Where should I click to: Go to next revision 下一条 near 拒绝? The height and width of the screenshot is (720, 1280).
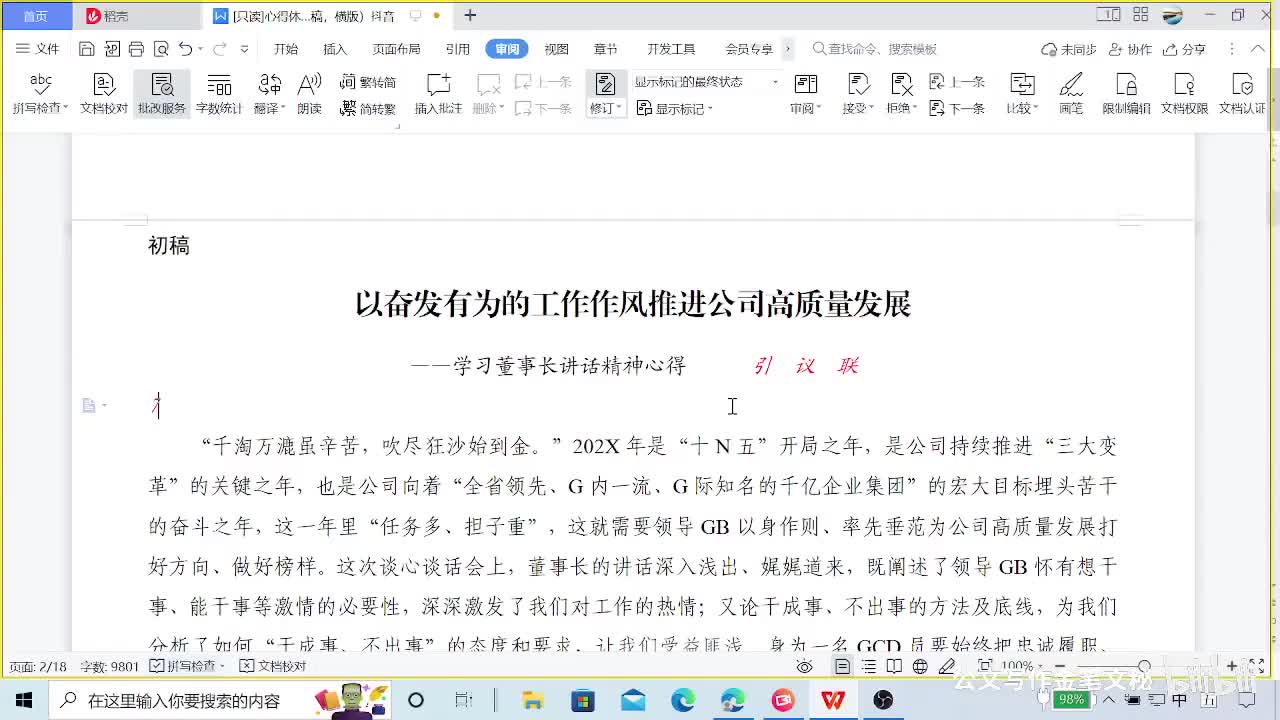coord(957,108)
